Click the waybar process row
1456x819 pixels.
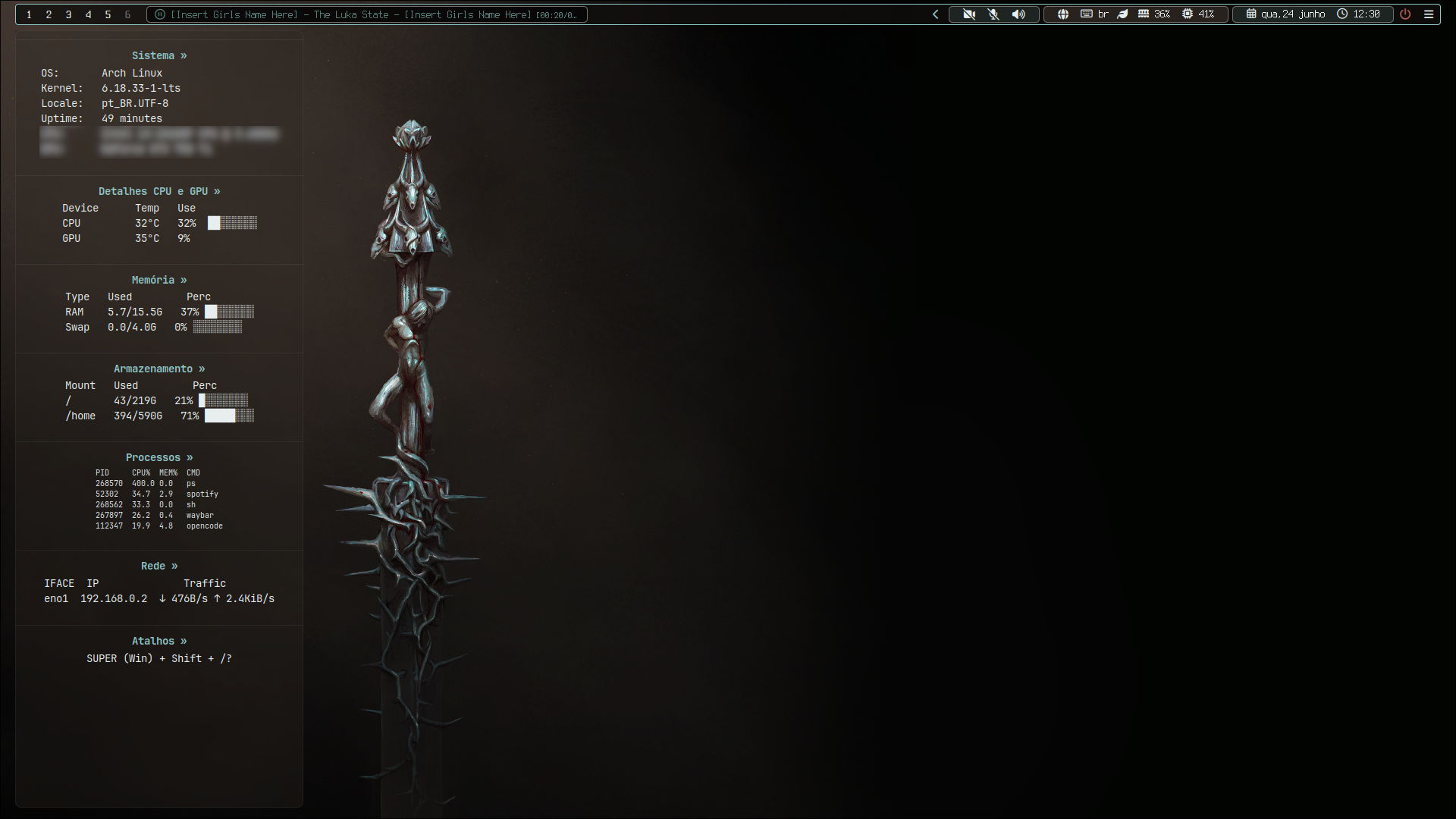click(155, 515)
